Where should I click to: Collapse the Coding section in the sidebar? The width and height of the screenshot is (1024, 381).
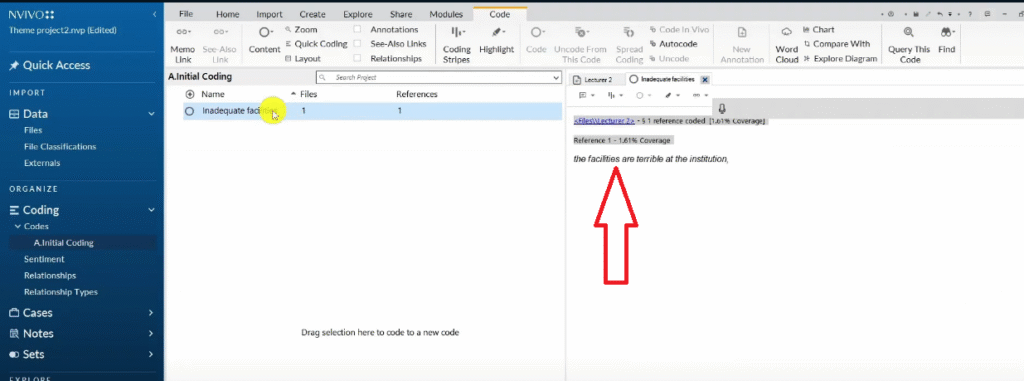(x=152, y=210)
